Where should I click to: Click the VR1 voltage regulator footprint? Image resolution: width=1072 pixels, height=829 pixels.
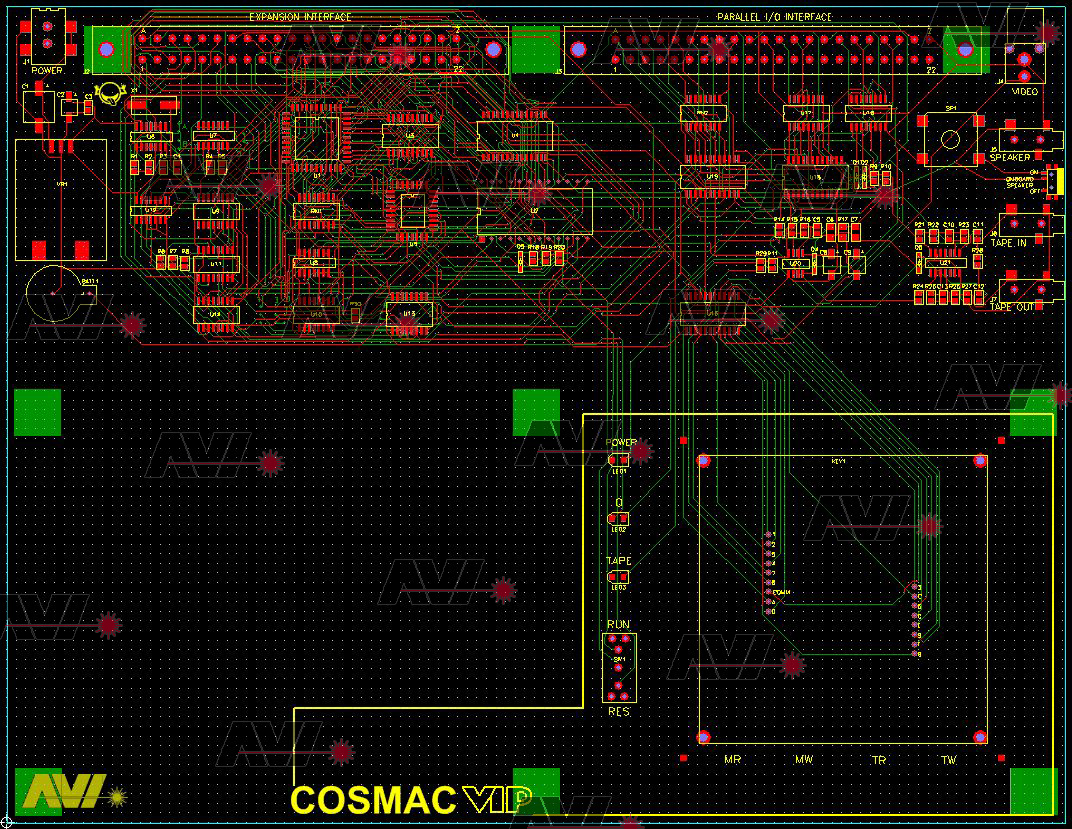60,198
